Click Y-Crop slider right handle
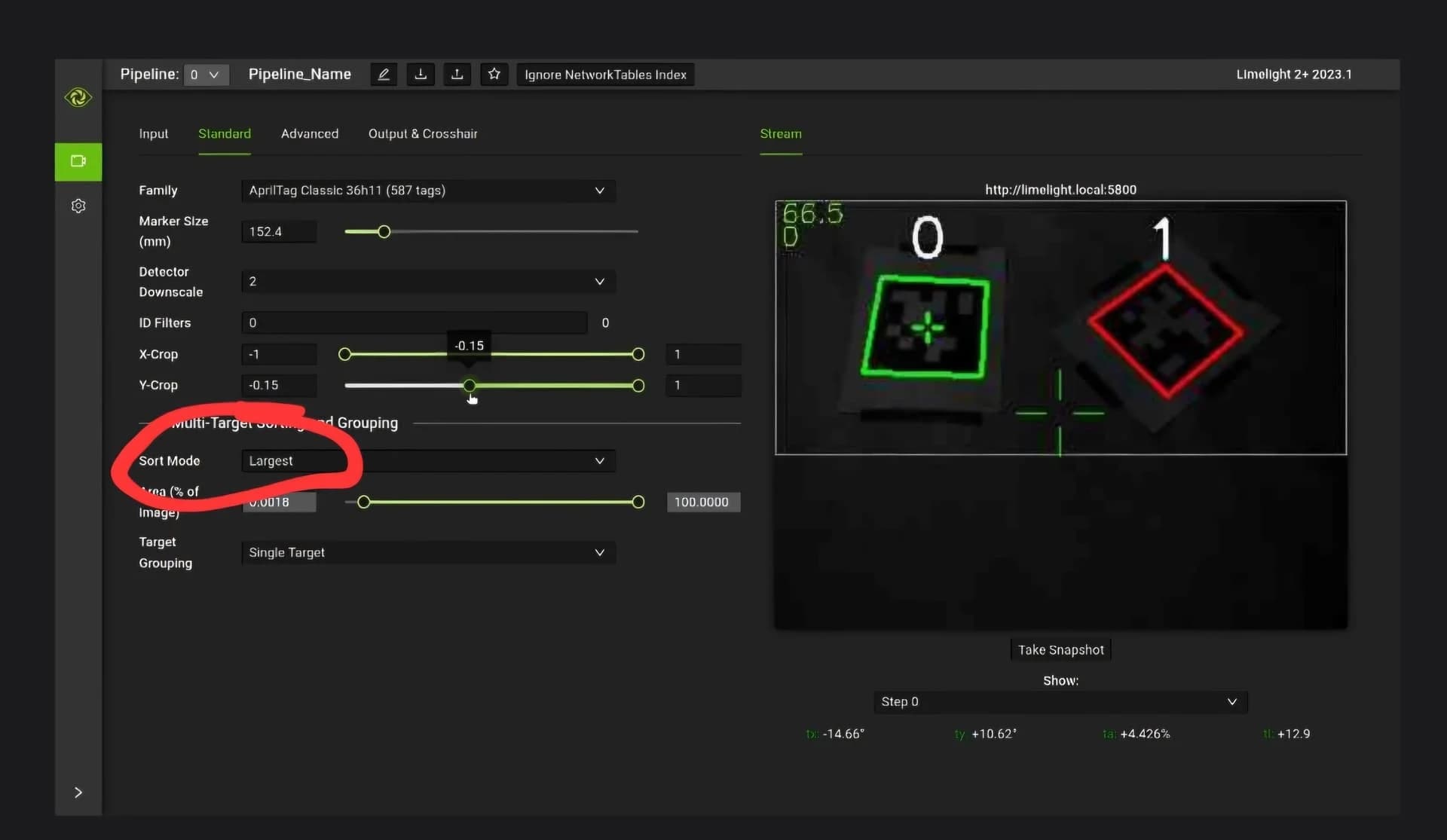Screen dimensions: 1447x840 pyautogui.click(x=638, y=386)
